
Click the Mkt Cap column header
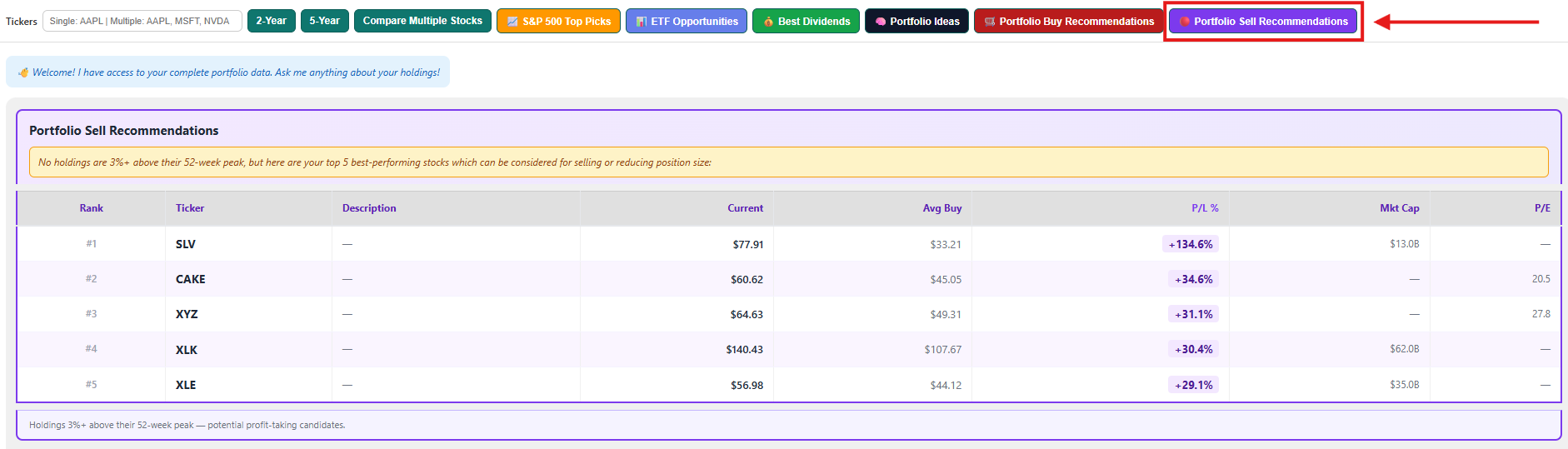click(x=1399, y=208)
